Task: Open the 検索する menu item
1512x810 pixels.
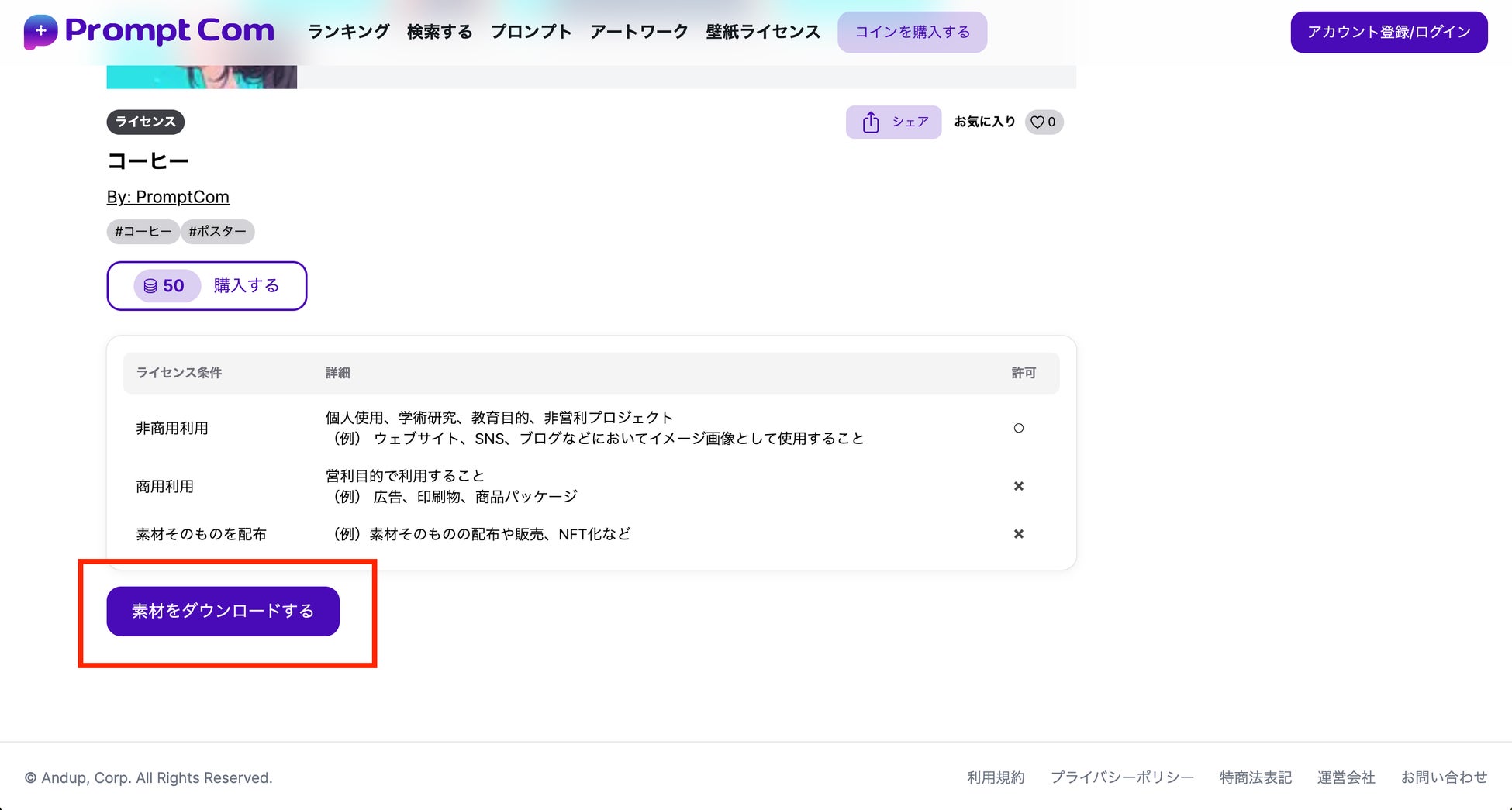Action: [440, 32]
